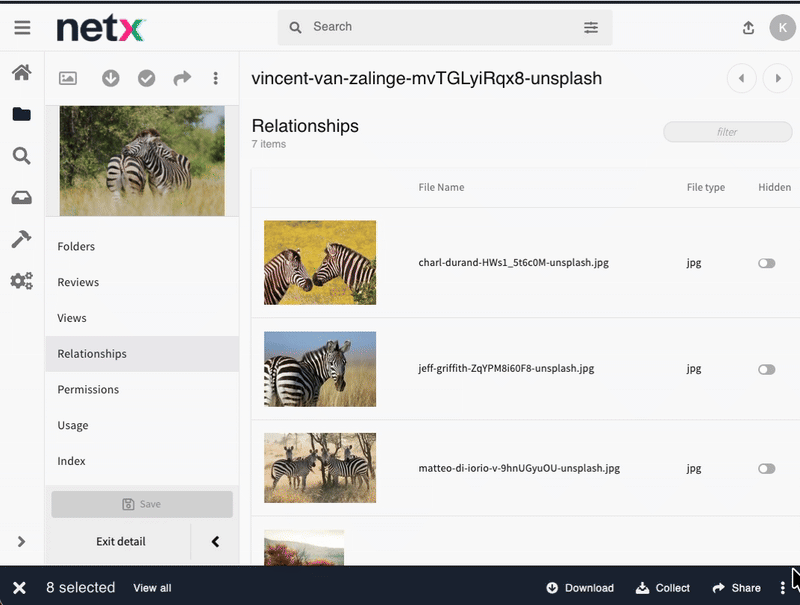The image size is (800, 605).
Task: Collapse the detail panel with left chevron
Action: 215,542
